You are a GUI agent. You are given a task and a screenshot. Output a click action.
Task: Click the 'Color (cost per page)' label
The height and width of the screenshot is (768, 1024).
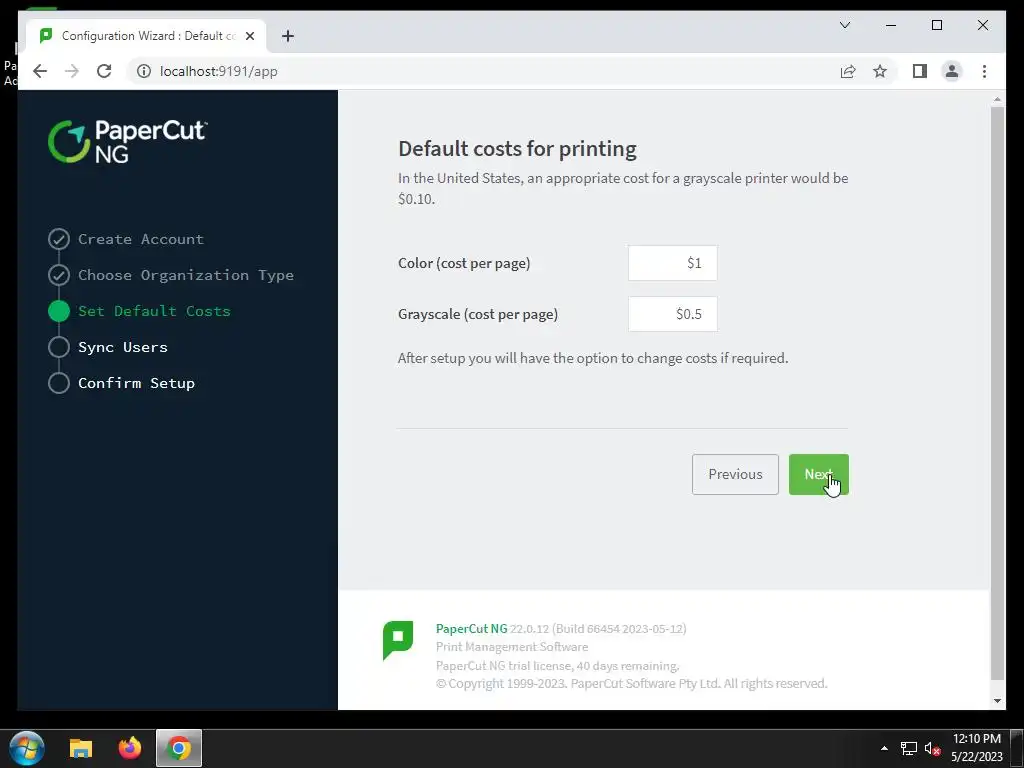point(464,263)
